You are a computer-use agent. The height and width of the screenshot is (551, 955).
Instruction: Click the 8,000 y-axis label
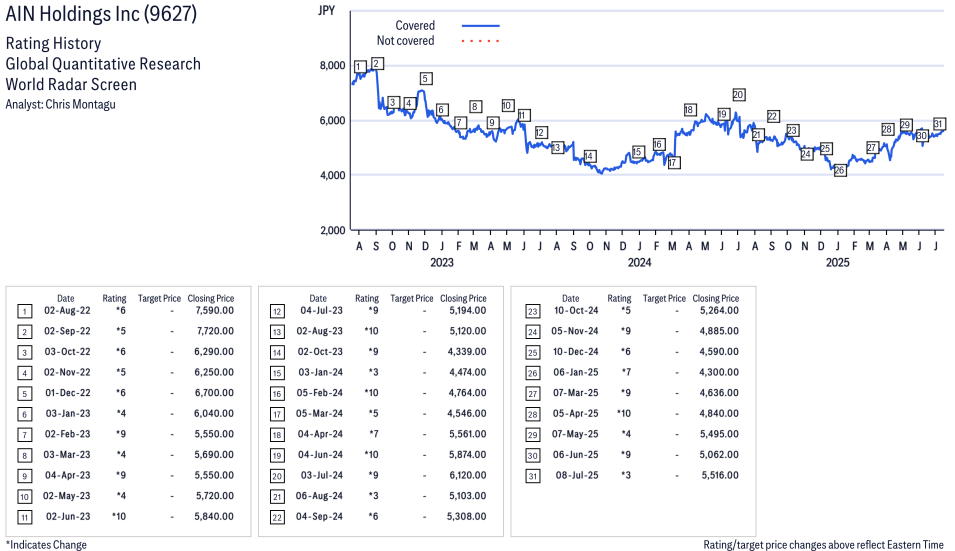coord(333,66)
